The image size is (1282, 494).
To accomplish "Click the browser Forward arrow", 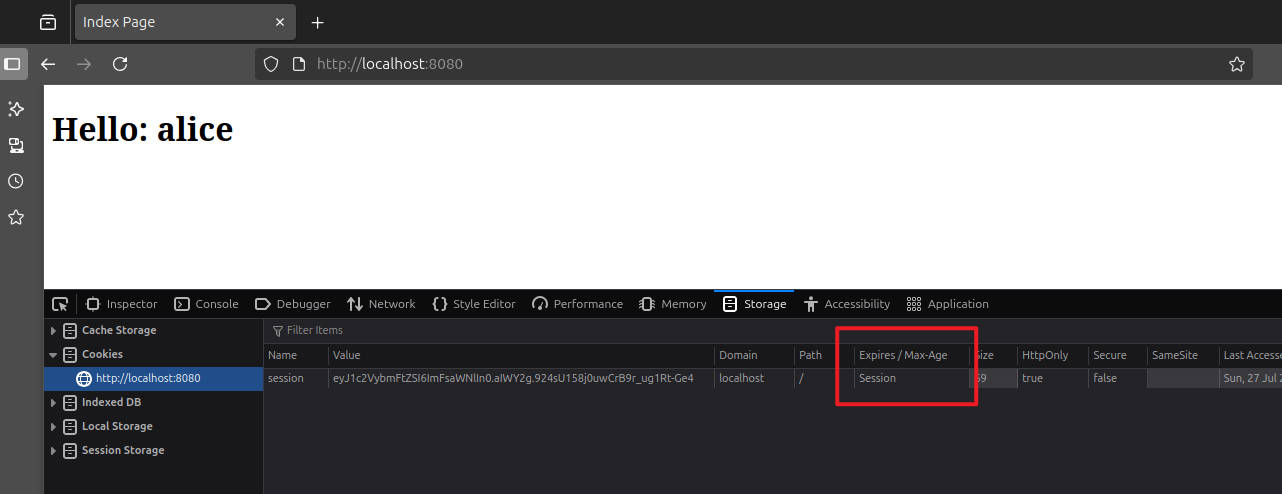I will click(x=84, y=64).
